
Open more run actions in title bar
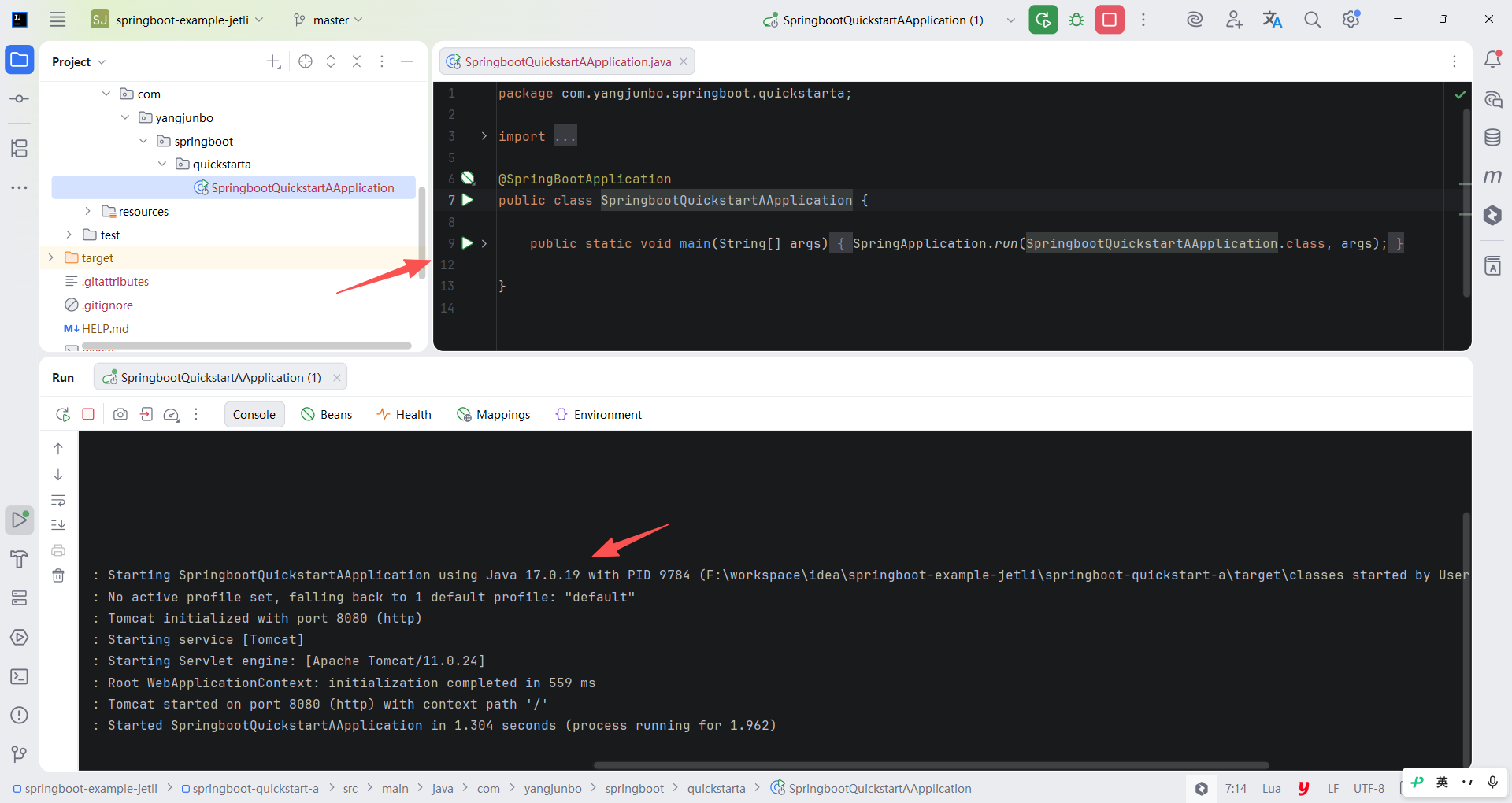click(x=1143, y=20)
